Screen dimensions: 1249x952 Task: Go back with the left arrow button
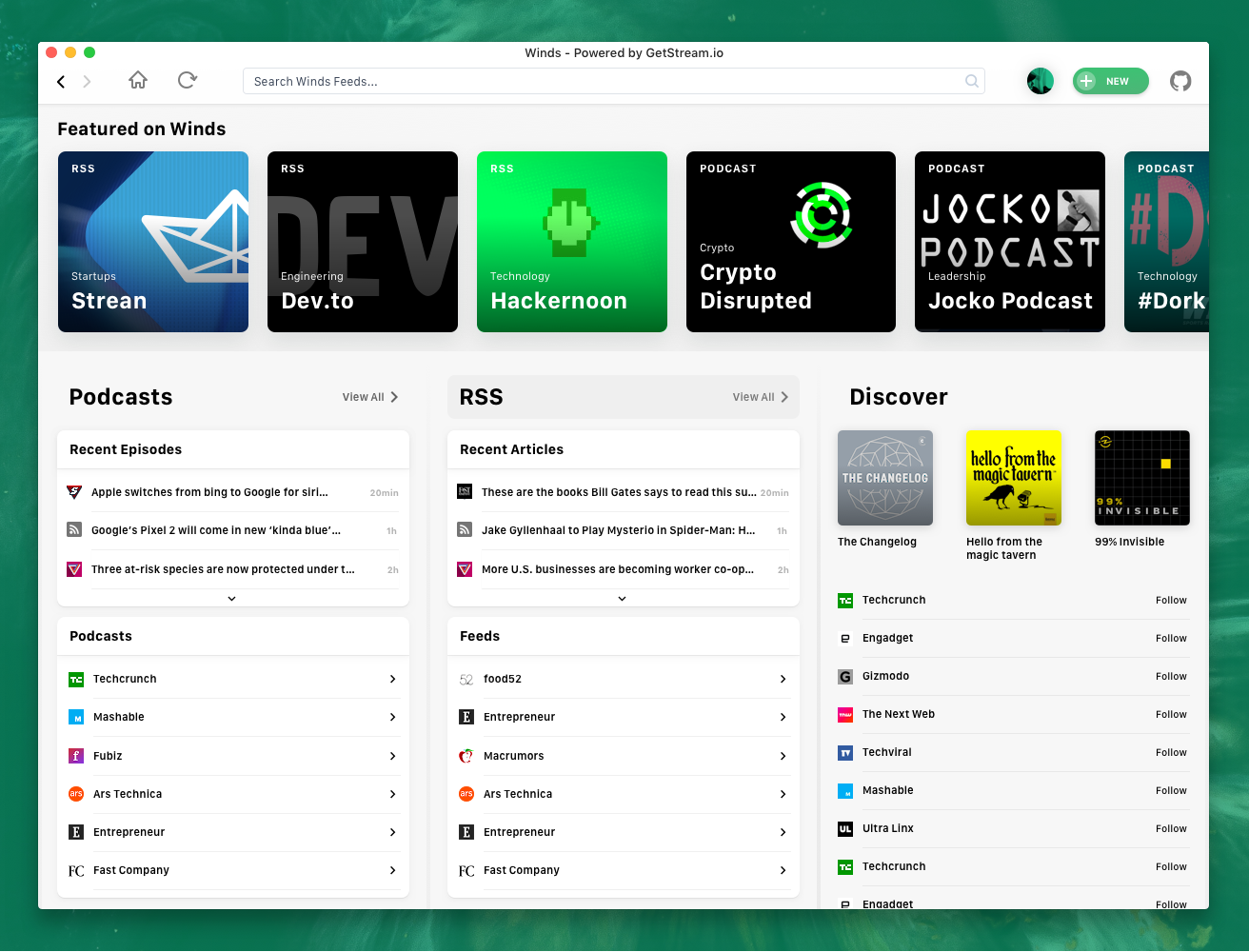(x=61, y=82)
